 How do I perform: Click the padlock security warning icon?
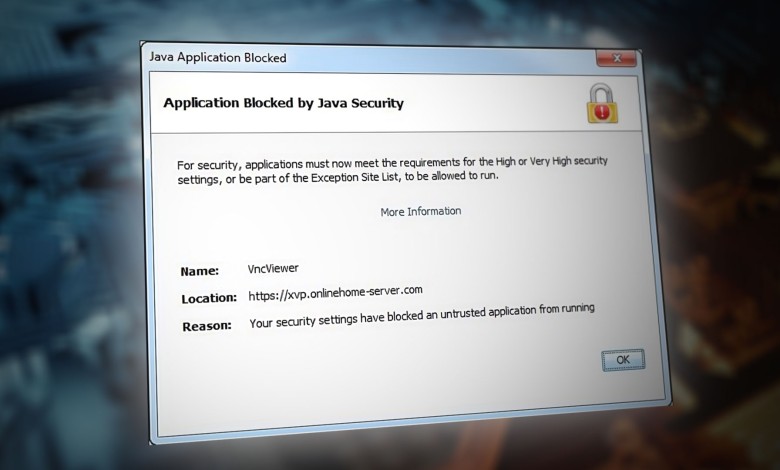pos(602,103)
